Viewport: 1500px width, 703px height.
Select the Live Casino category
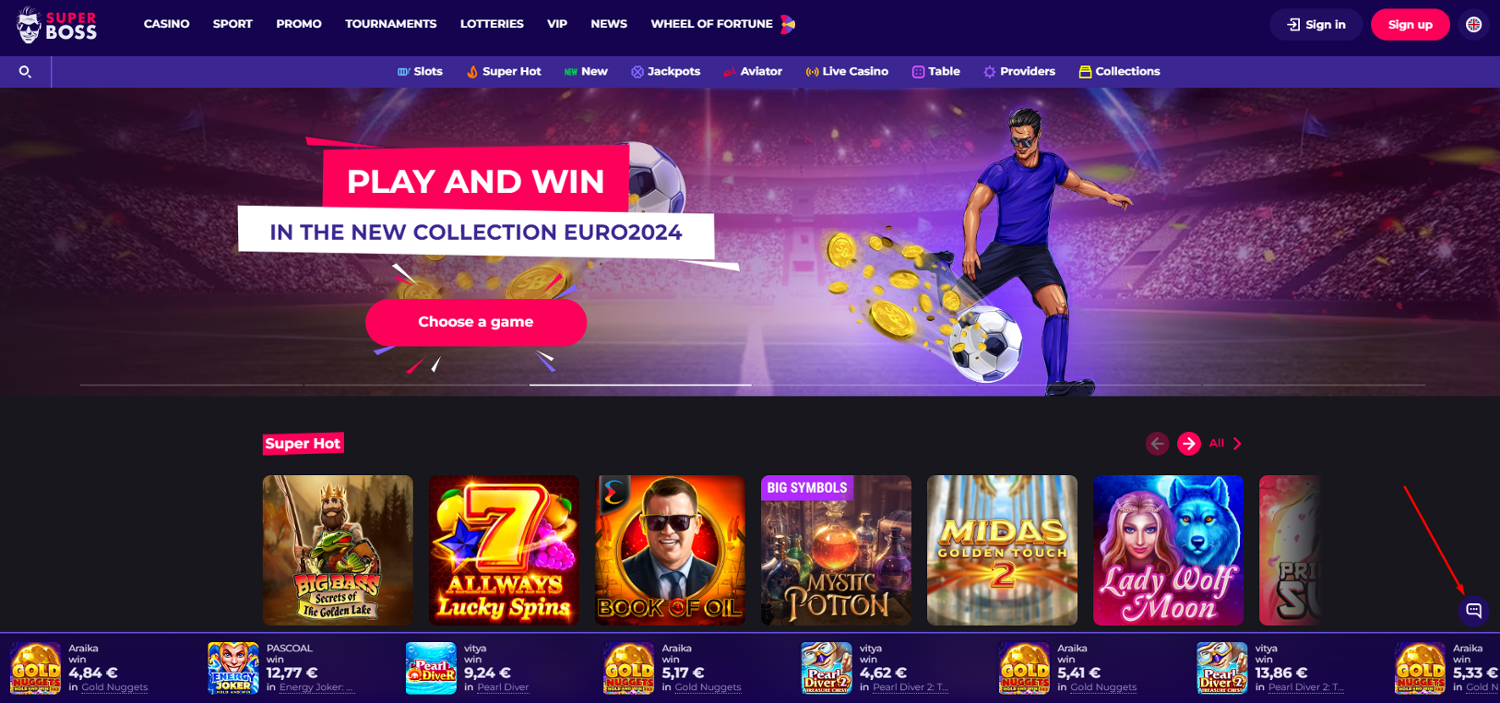[847, 72]
